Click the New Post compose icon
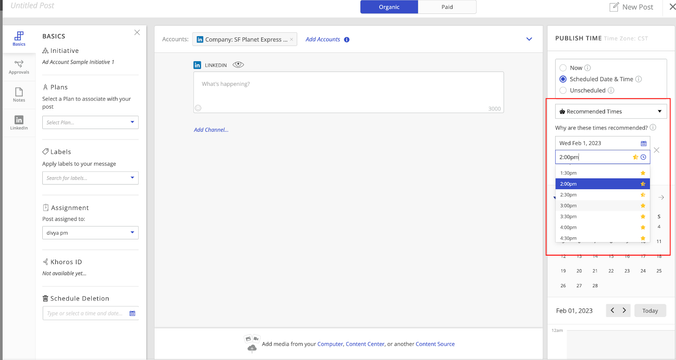The image size is (676, 360). tap(613, 7)
